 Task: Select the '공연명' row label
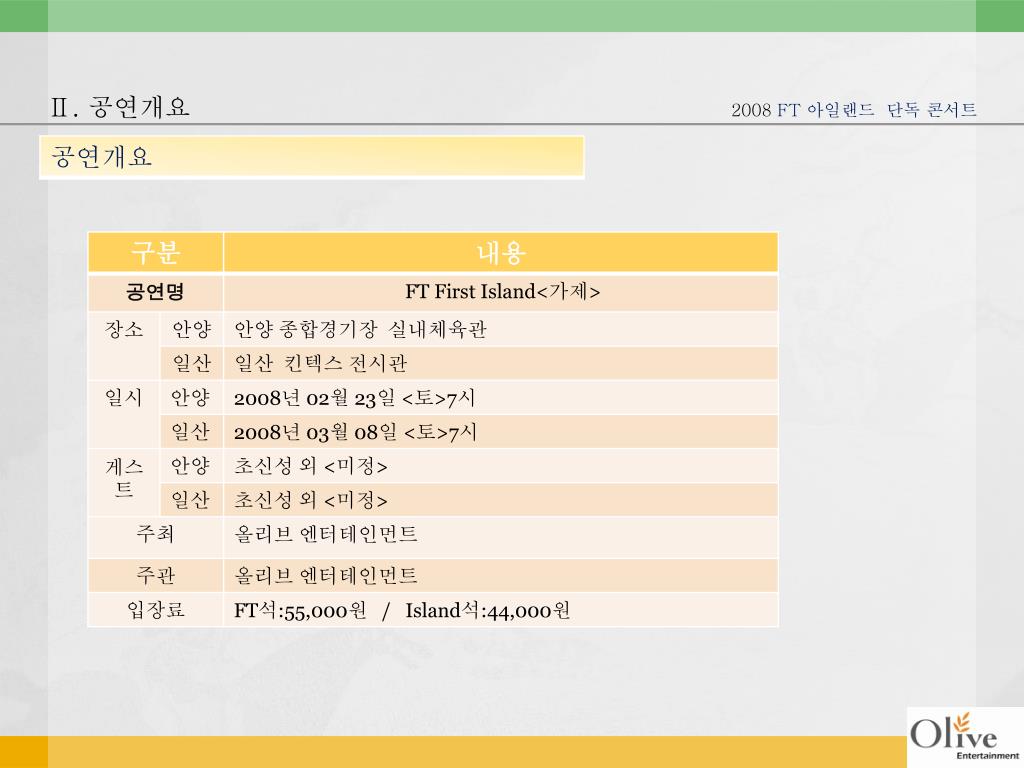[x=155, y=292]
